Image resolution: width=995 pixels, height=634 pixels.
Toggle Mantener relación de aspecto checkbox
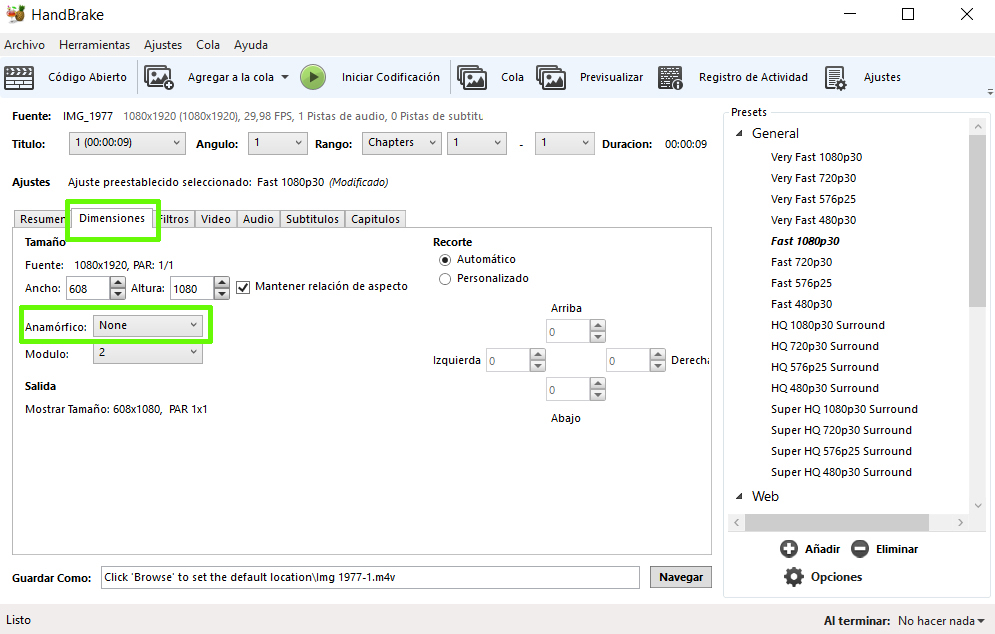(243, 287)
